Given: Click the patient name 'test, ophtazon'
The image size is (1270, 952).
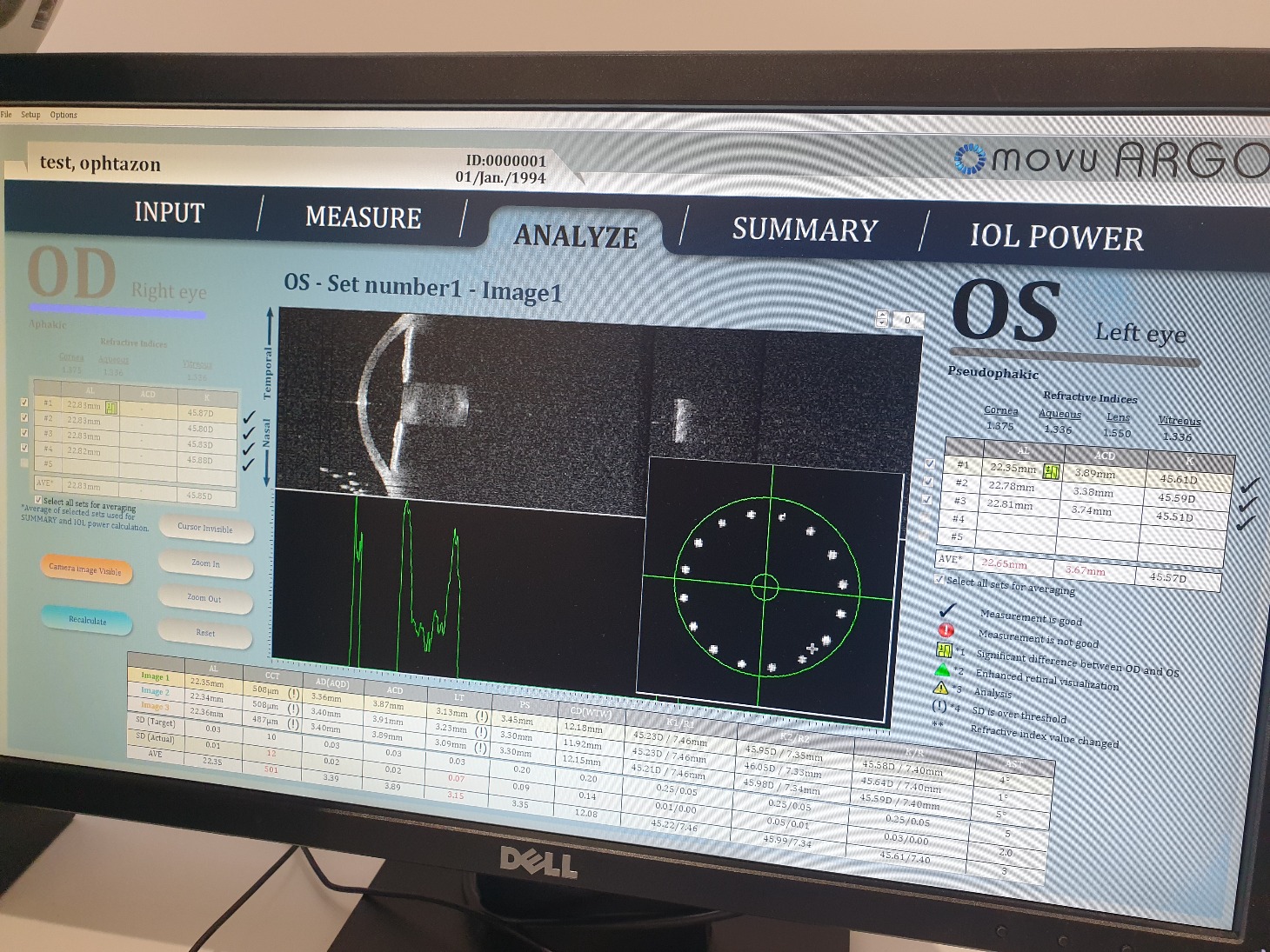Looking at the screenshot, I should 100,163.
